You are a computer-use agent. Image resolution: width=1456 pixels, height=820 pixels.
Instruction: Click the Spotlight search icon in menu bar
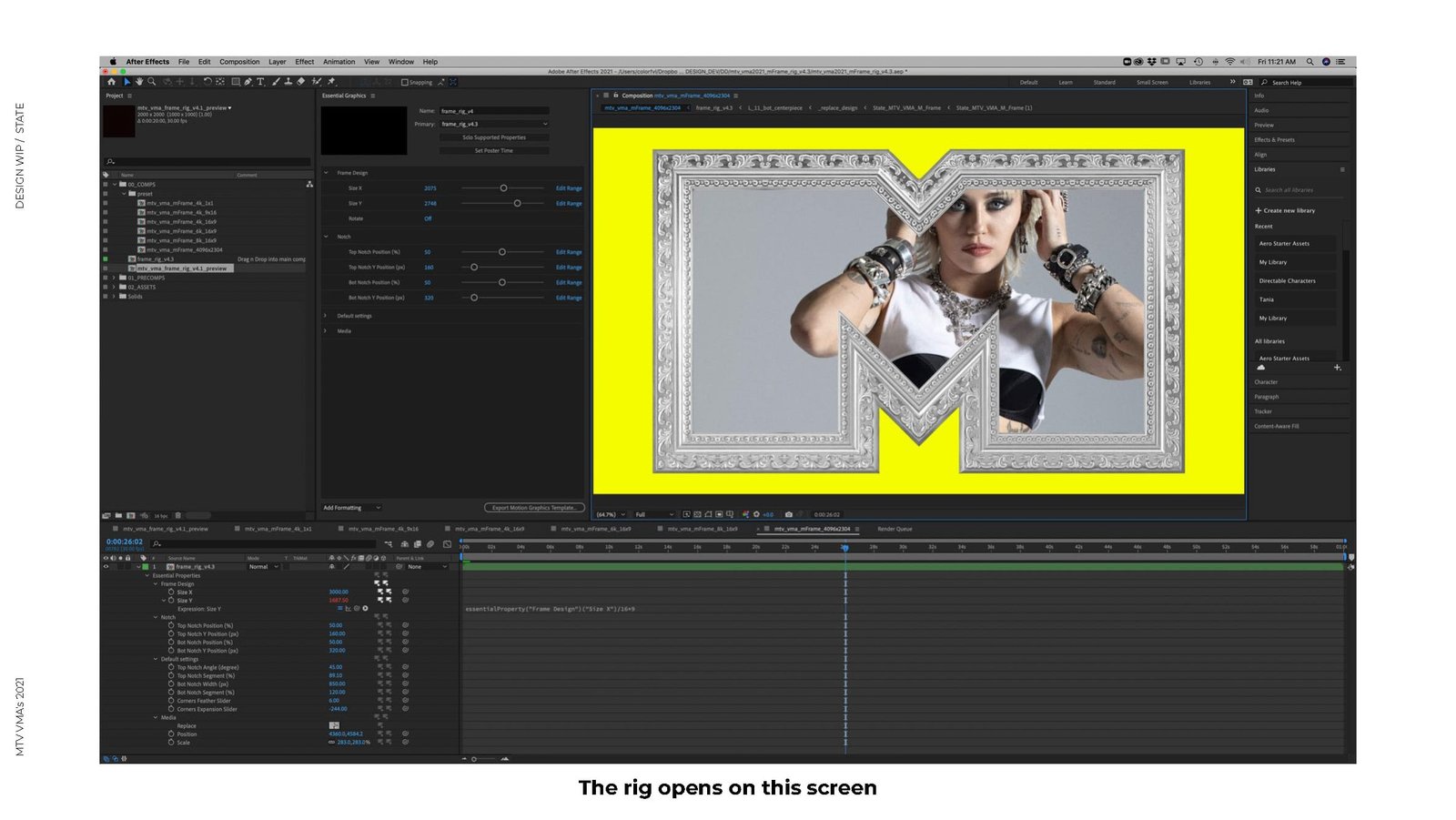(1309, 62)
